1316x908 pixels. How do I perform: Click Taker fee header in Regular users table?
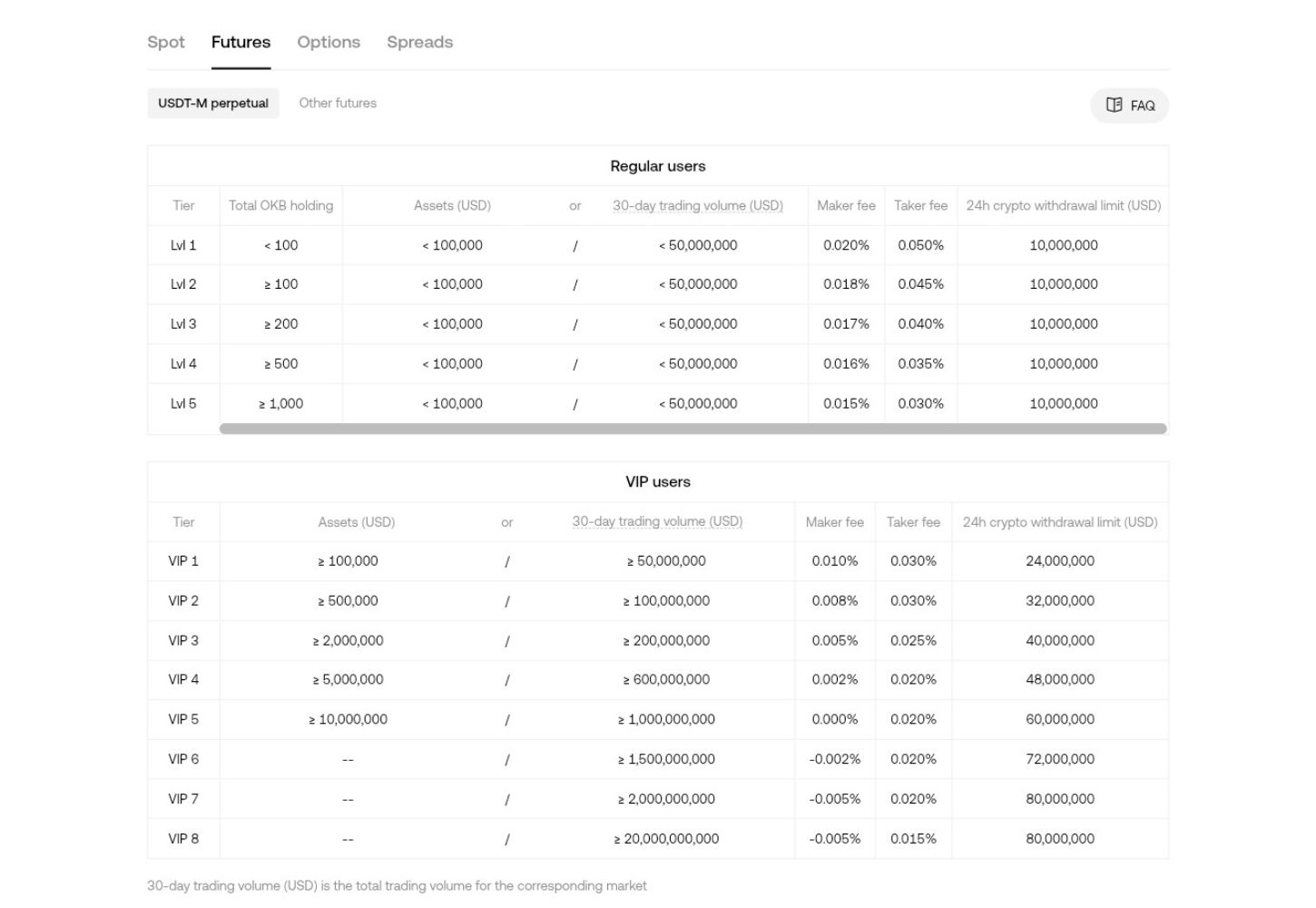(x=920, y=206)
